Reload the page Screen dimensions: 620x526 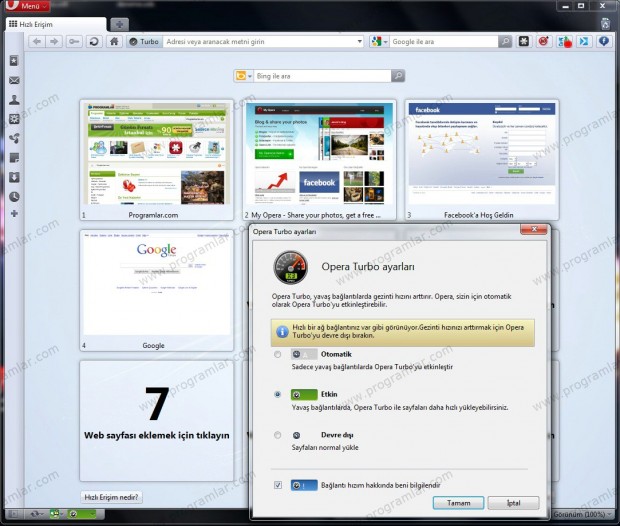tap(94, 42)
